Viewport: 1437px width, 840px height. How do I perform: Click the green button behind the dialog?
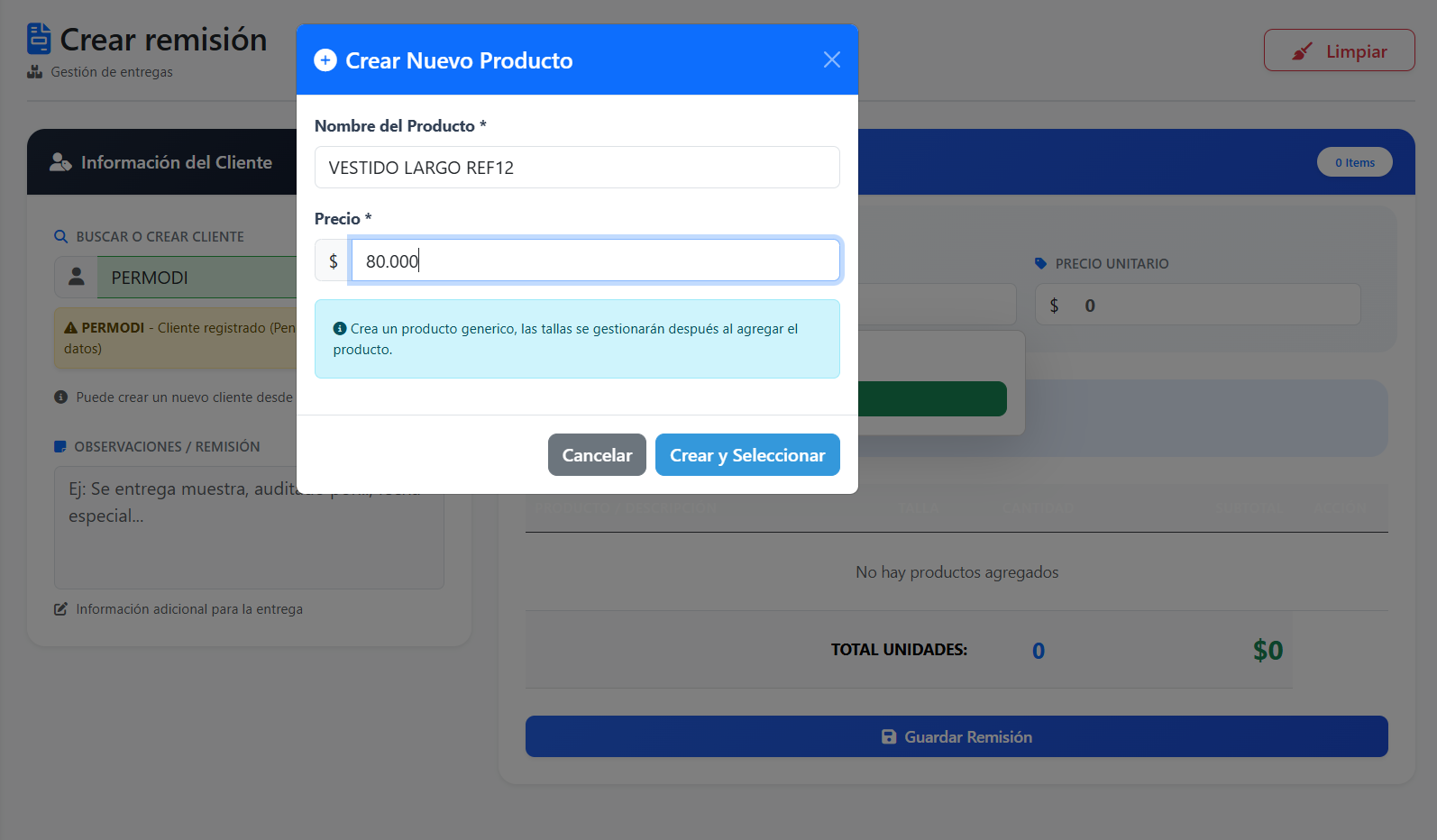click(932, 398)
